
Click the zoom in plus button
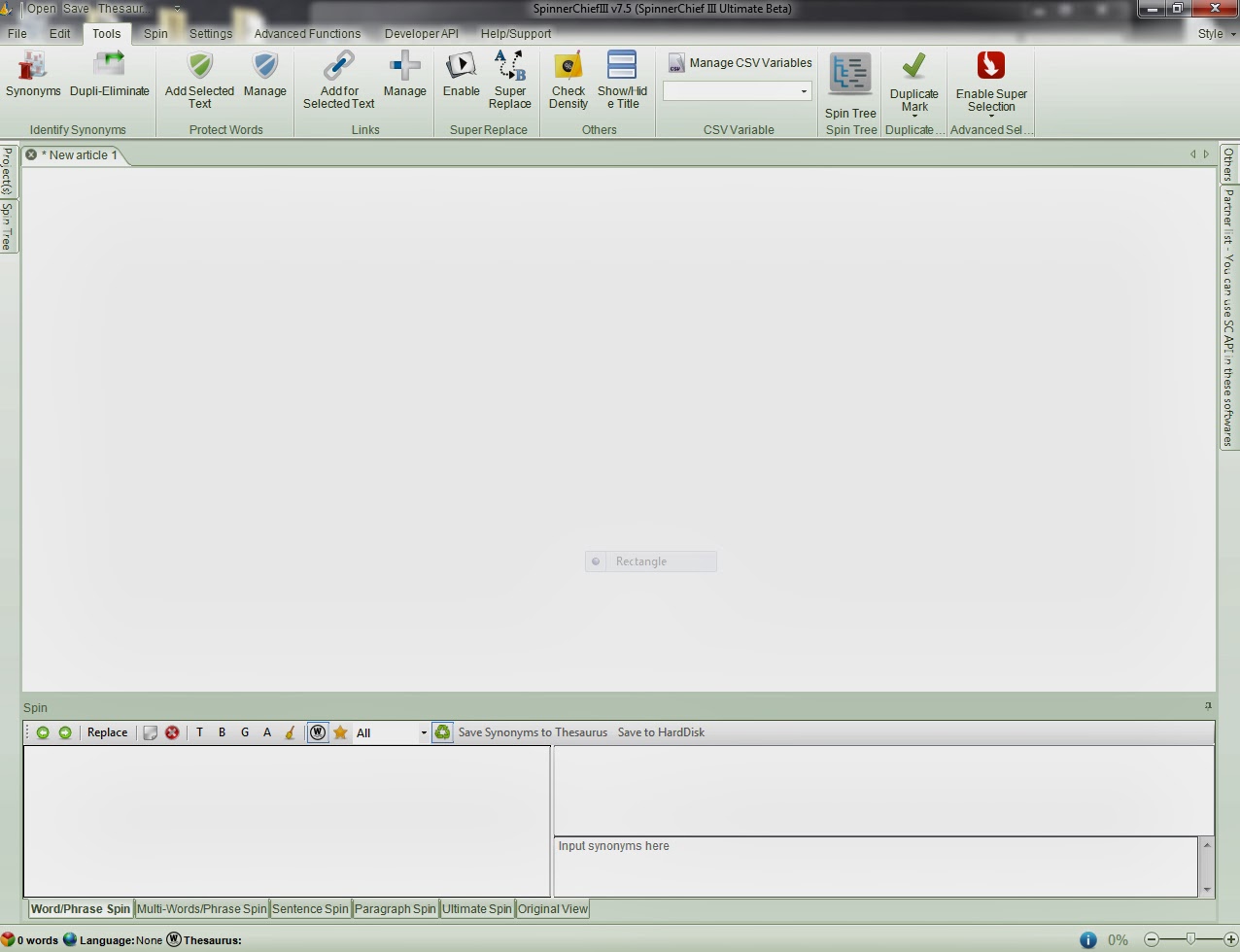coord(1230,939)
